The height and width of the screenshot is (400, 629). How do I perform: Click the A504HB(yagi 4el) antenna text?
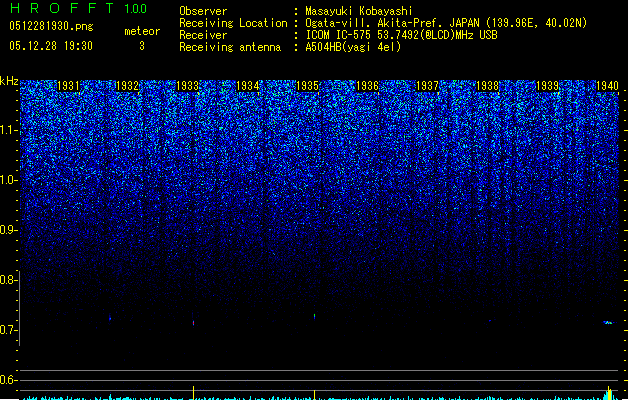click(x=353, y=47)
